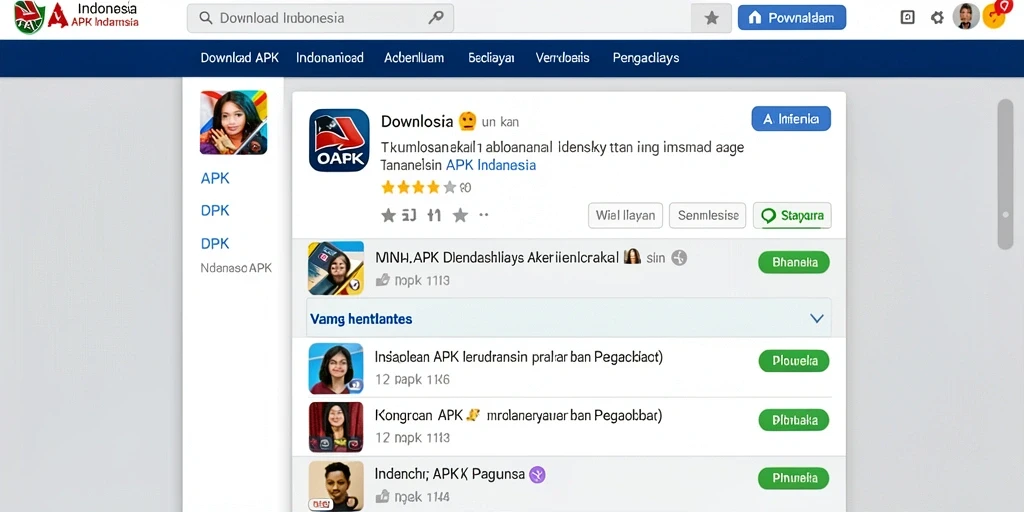Click the thumbs-up icon beside npk 1113

tap(383, 280)
